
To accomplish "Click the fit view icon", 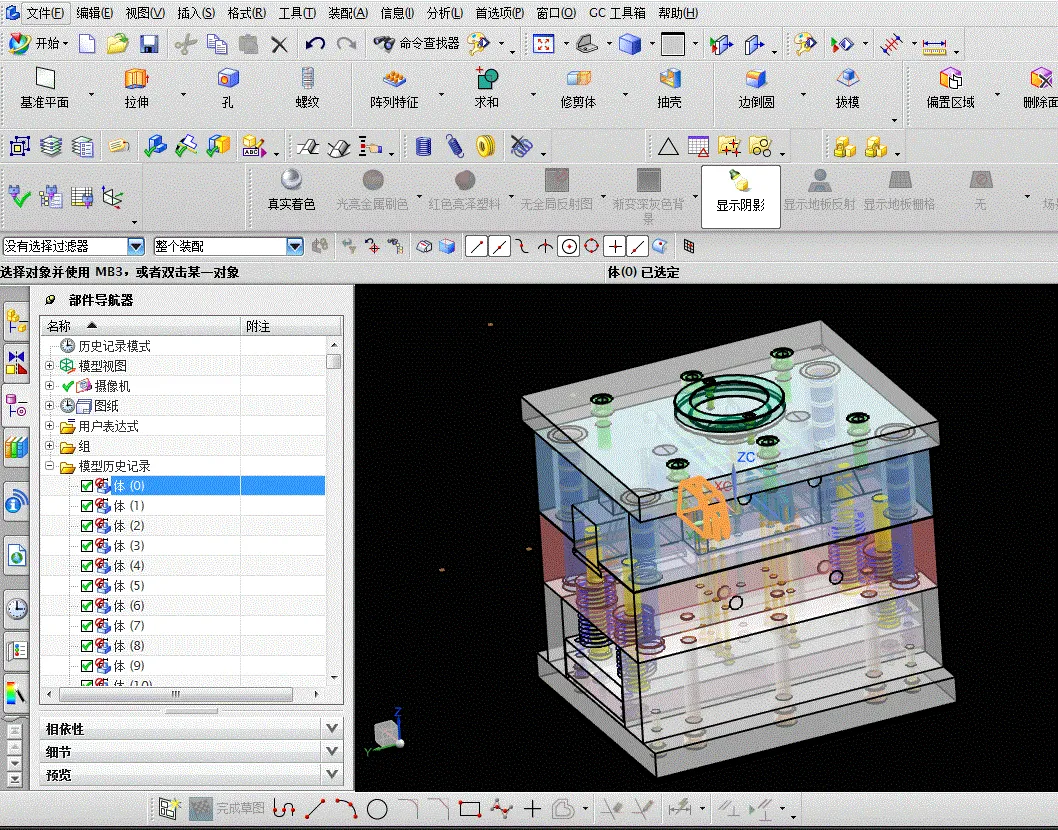I will coord(543,44).
